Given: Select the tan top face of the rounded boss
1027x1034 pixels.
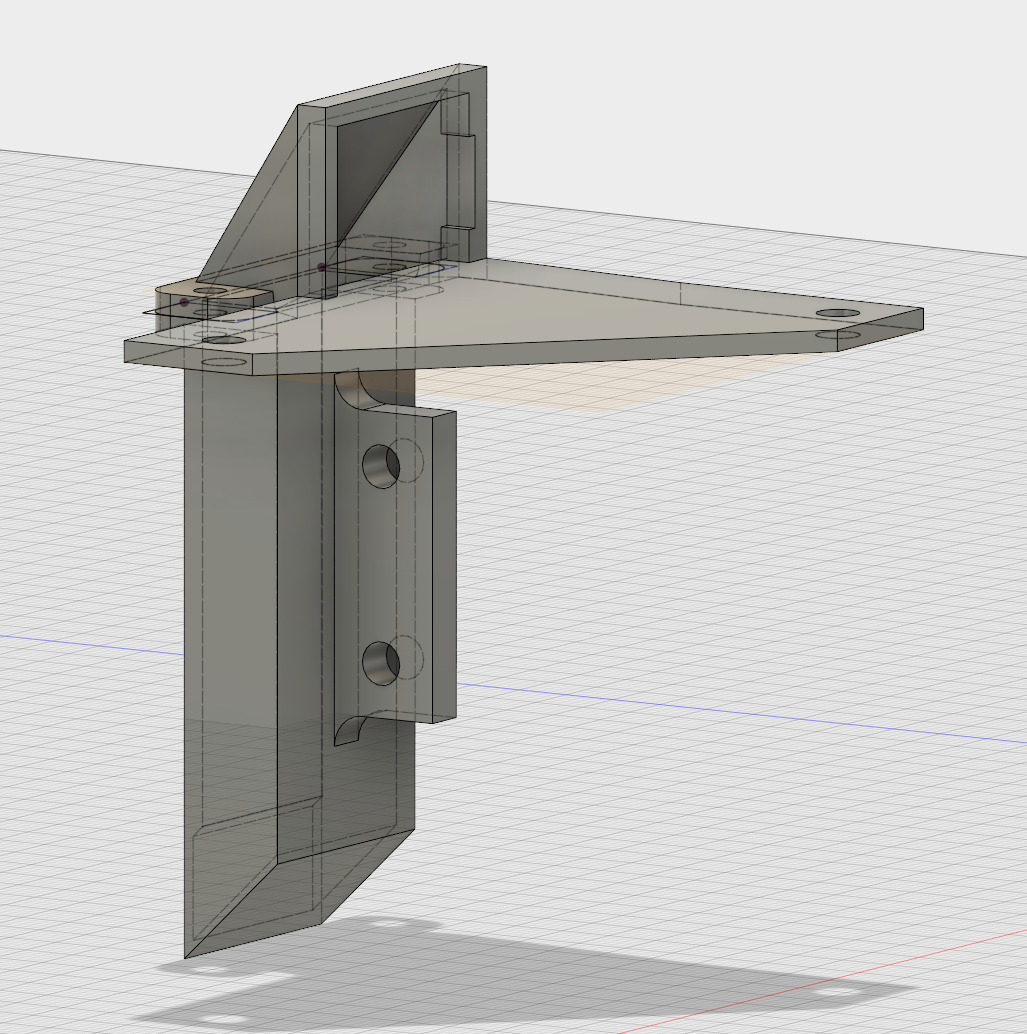Looking at the screenshot, I should [211, 290].
